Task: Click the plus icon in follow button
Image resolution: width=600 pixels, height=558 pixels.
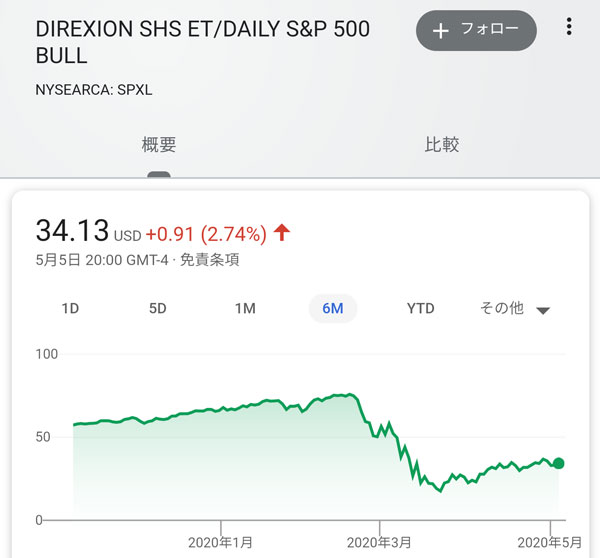Action: pos(441,31)
